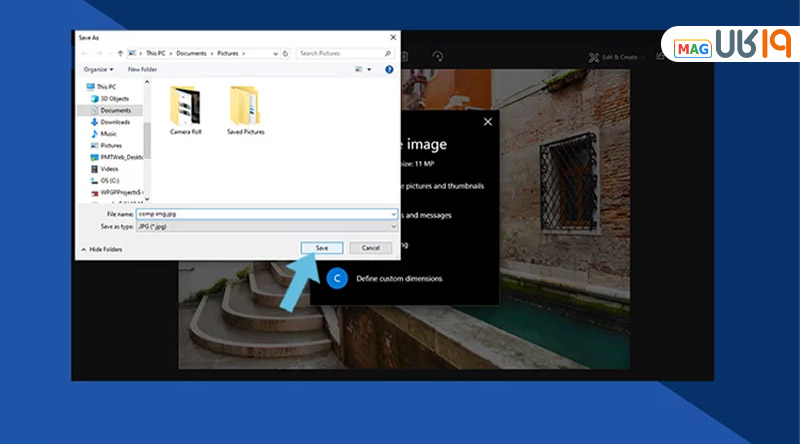Collapse the pane with Hide Folders
The width and height of the screenshot is (800, 444).
click(104, 249)
